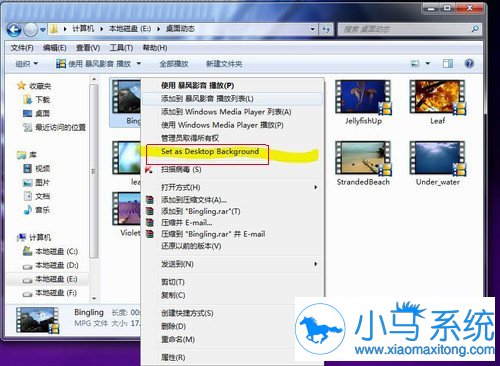The height and width of the screenshot is (366, 500).
Task: Click the change view icon
Action: click(415, 64)
